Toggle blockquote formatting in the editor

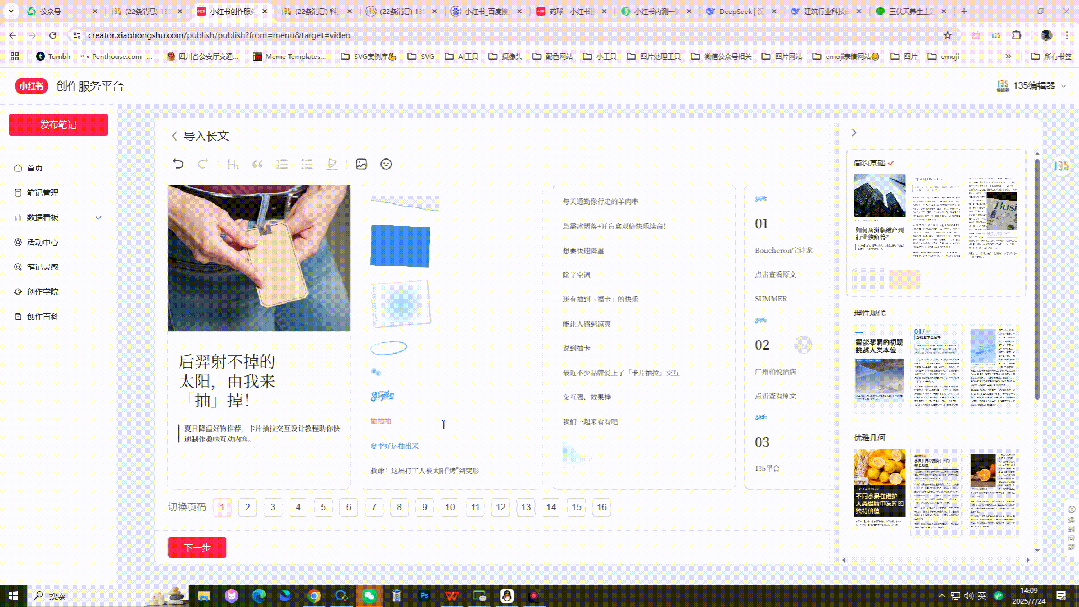[x=258, y=164]
